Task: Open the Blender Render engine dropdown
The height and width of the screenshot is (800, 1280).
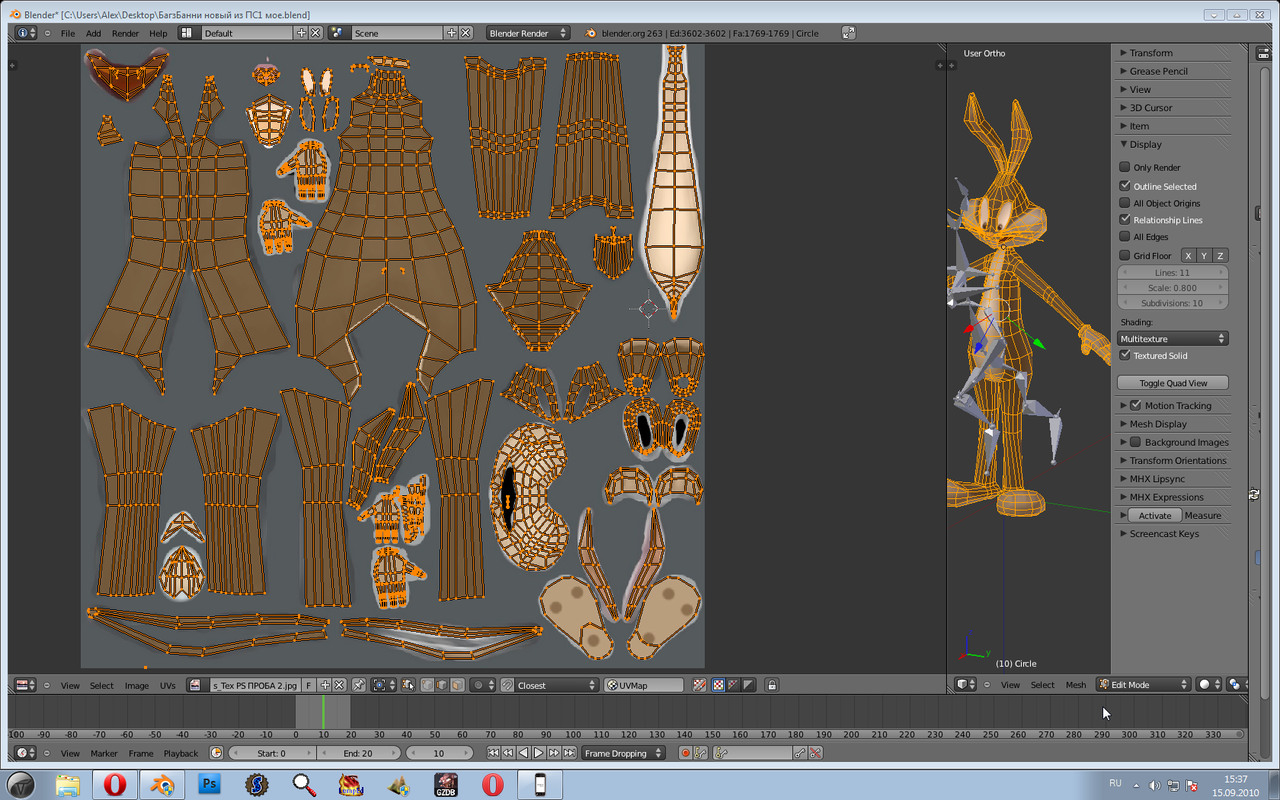Action: [x=528, y=33]
